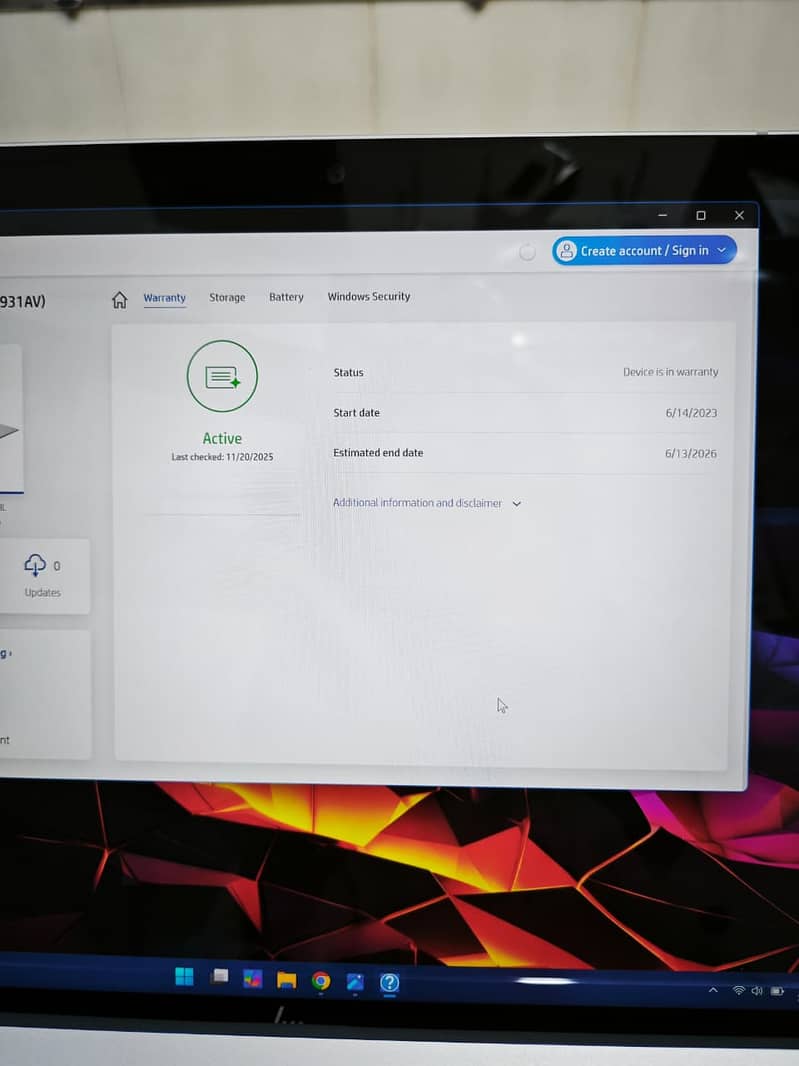The width and height of the screenshot is (799, 1066).
Task: Expand Additional information and disclaimer
Action: click(427, 503)
